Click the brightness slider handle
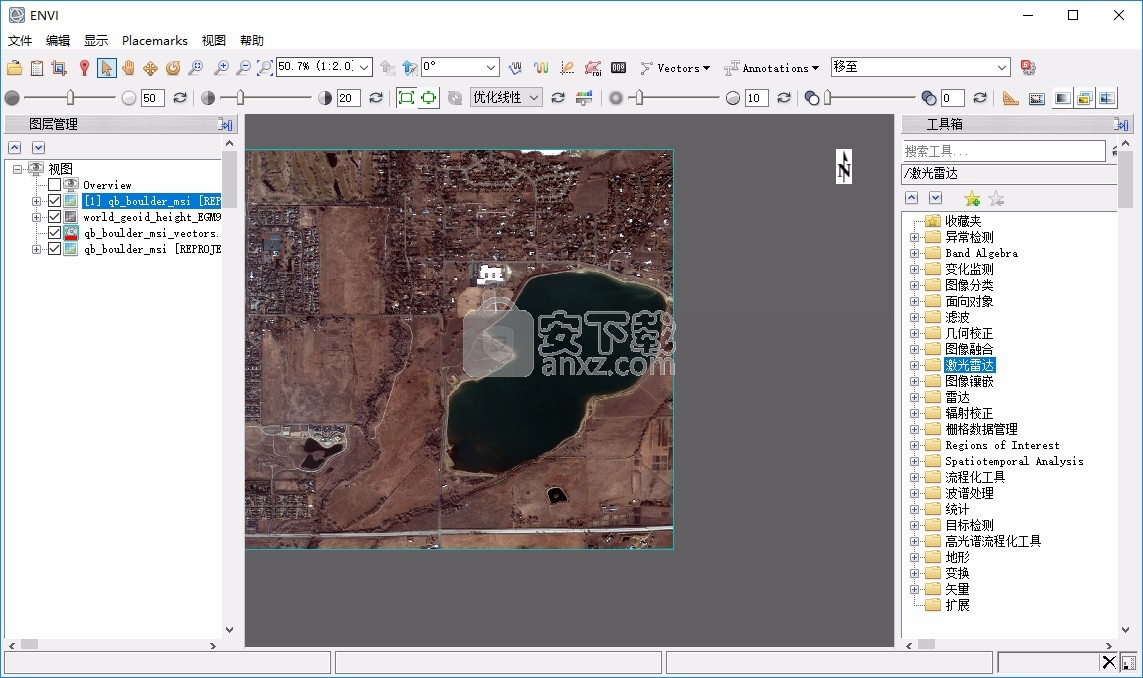Screen dimensions: 1143x678 [70, 97]
